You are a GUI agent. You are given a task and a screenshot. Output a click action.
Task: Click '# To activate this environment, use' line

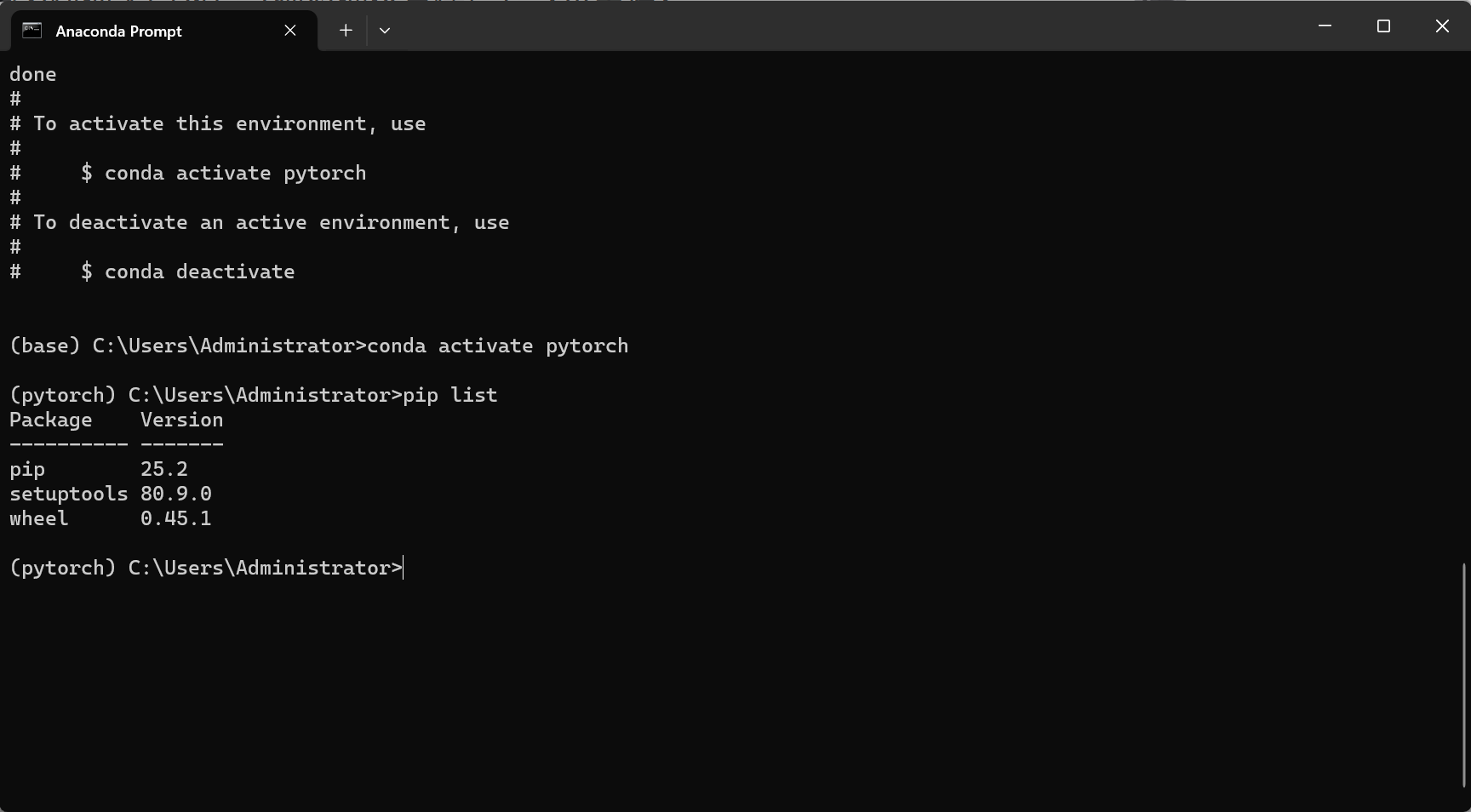[x=218, y=123]
